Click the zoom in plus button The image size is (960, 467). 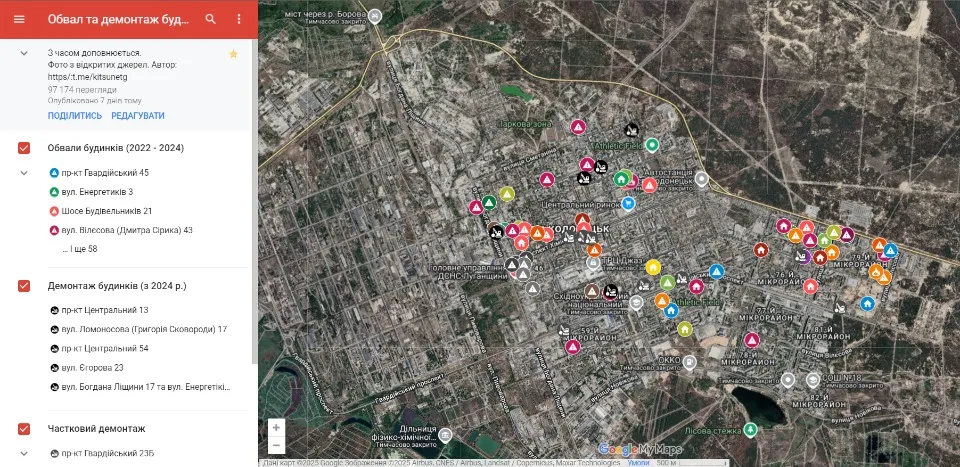point(277,427)
